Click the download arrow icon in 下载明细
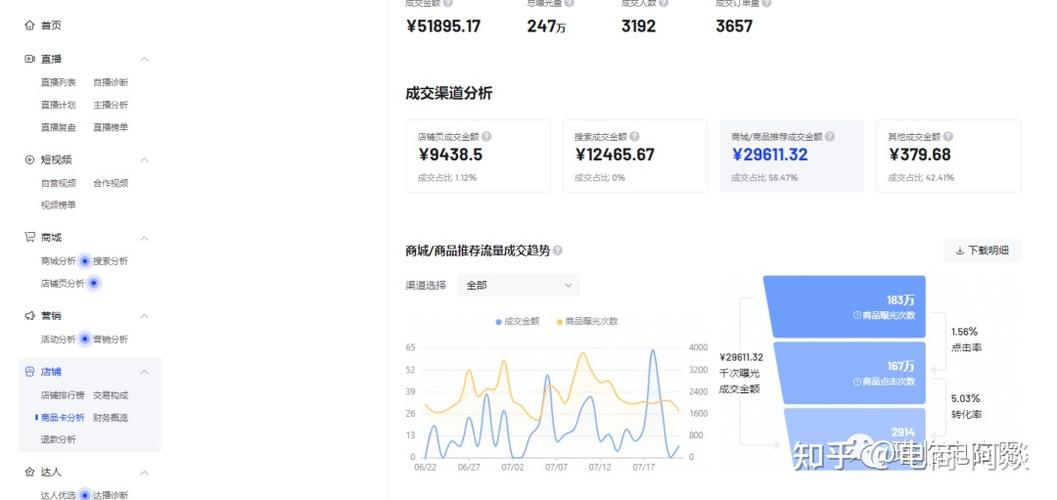The image size is (1057, 500). click(x=960, y=251)
